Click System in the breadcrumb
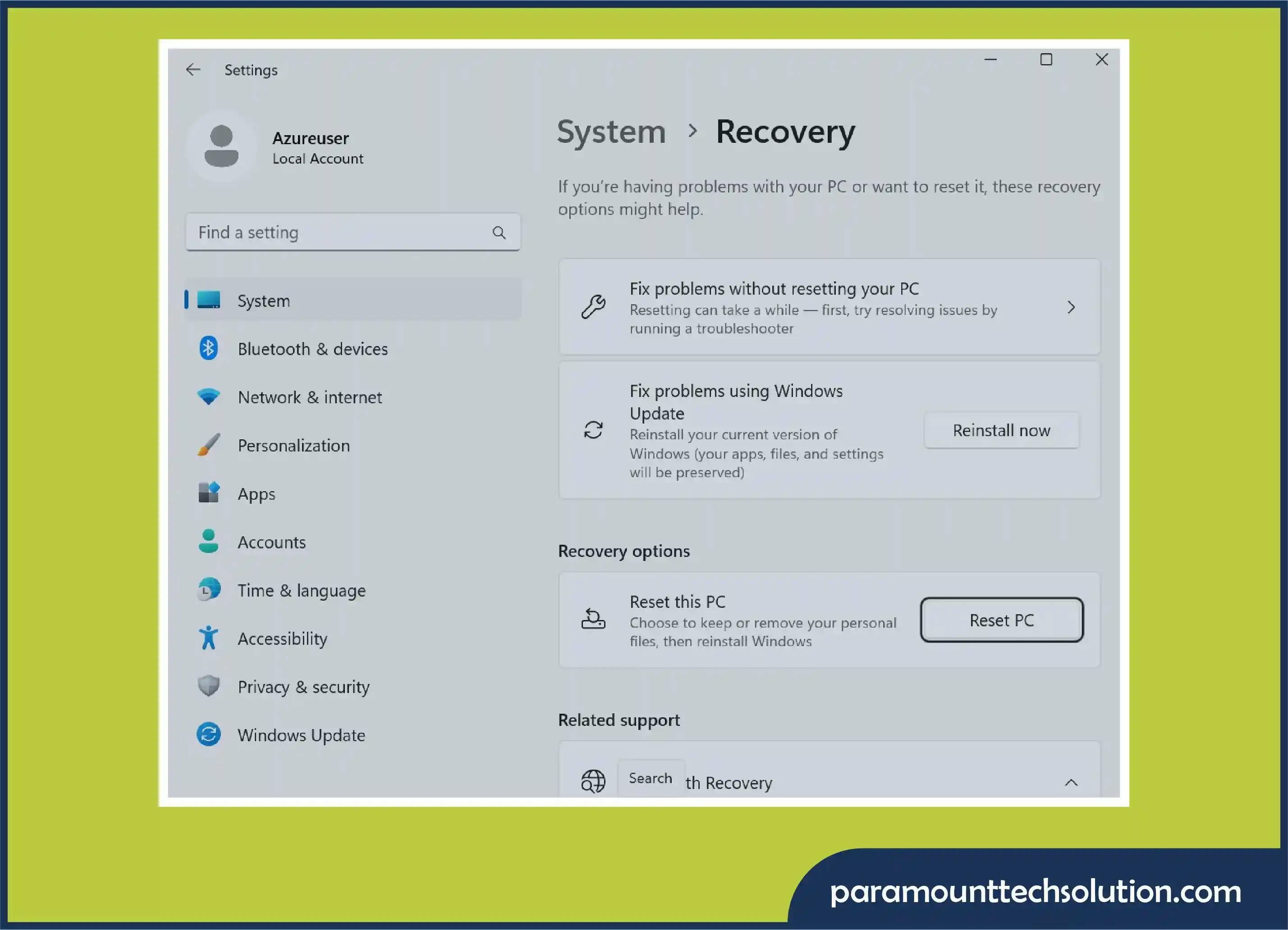This screenshot has width=1288, height=930. point(611,132)
